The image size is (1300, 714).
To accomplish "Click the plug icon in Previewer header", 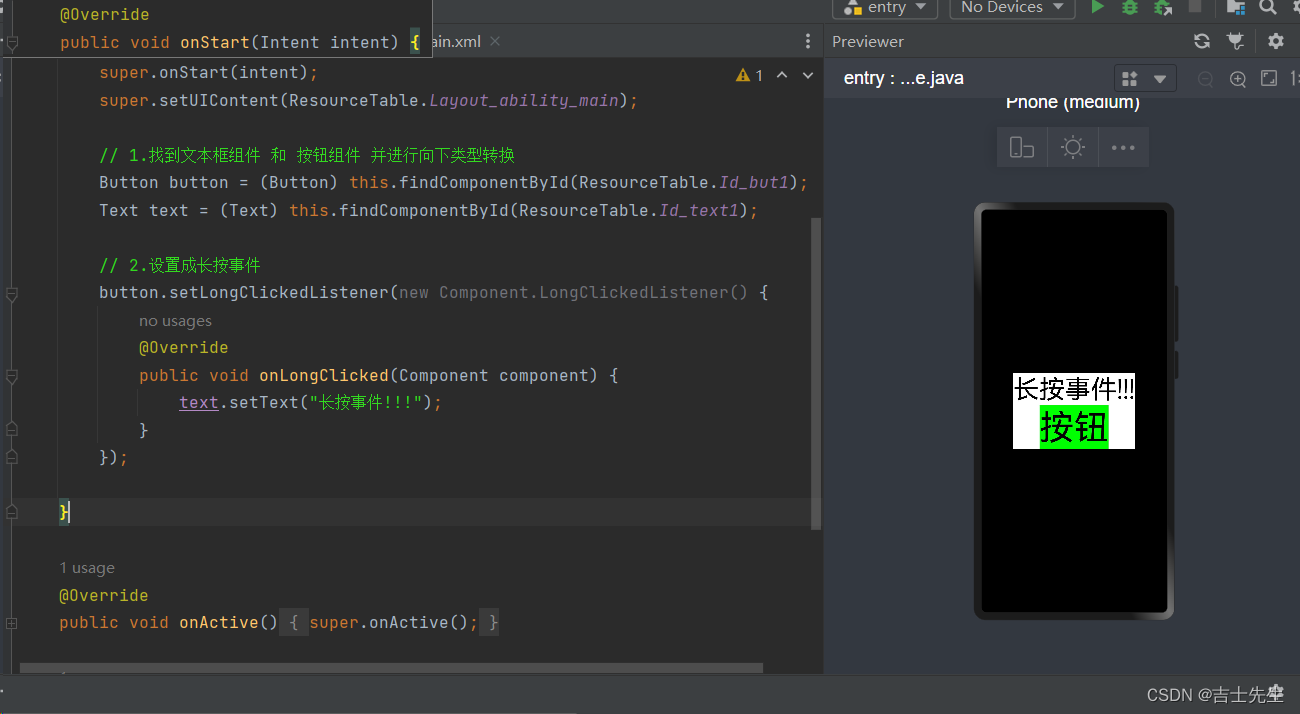I will pyautogui.click(x=1236, y=41).
